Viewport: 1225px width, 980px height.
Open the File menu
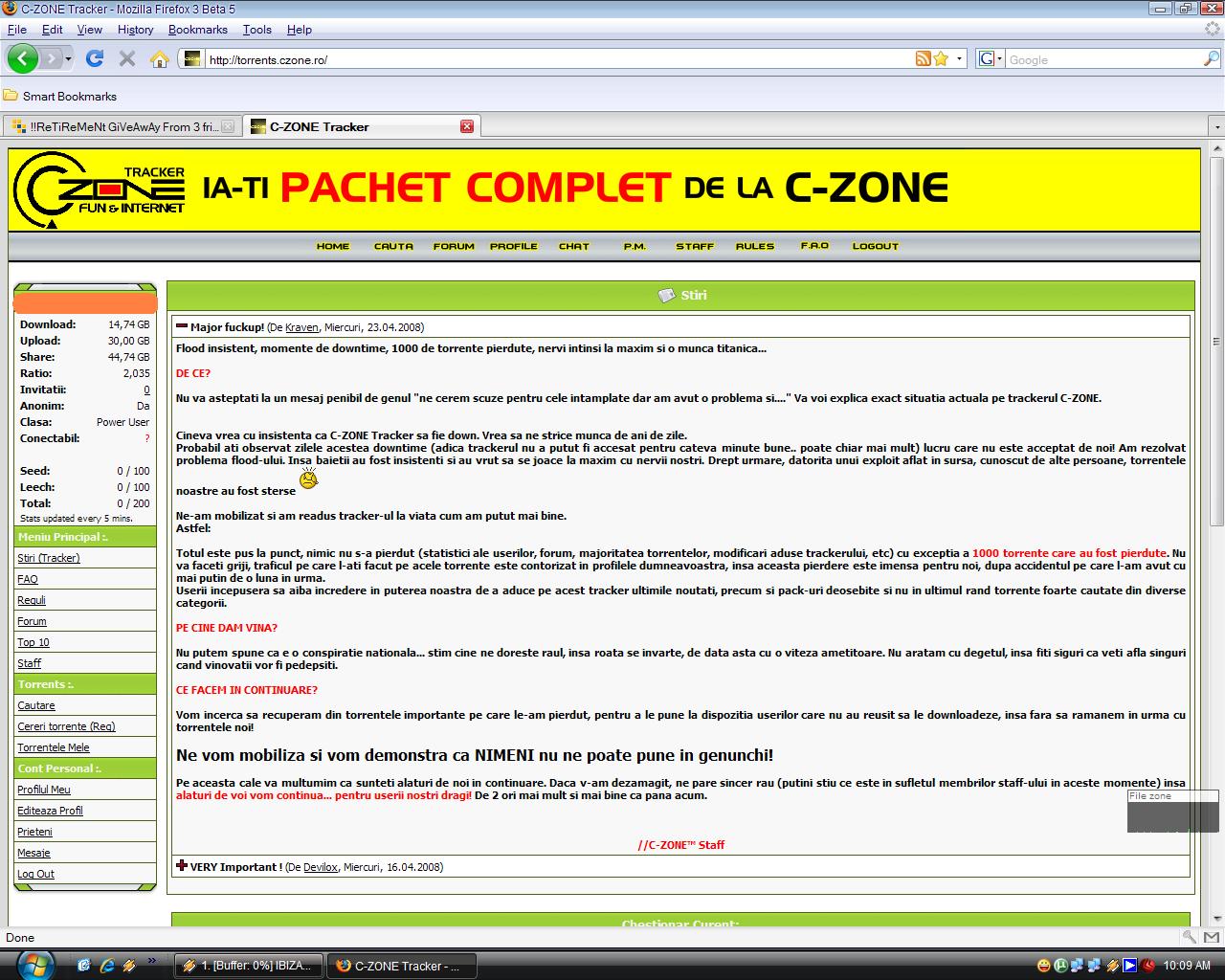(x=17, y=30)
